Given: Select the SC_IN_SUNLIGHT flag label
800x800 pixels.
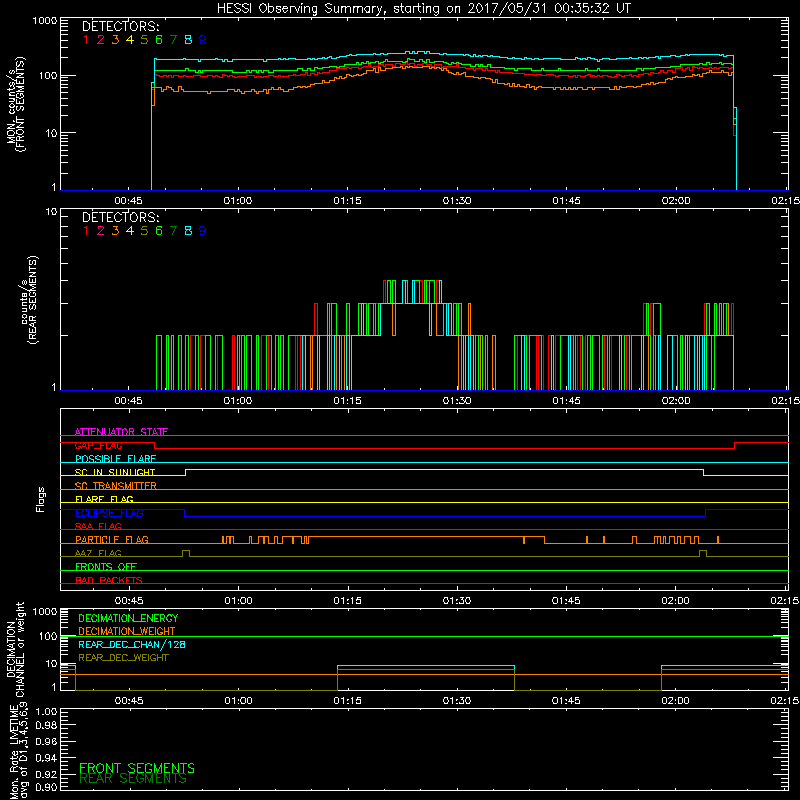Looking at the screenshot, I should (x=115, y=472).
